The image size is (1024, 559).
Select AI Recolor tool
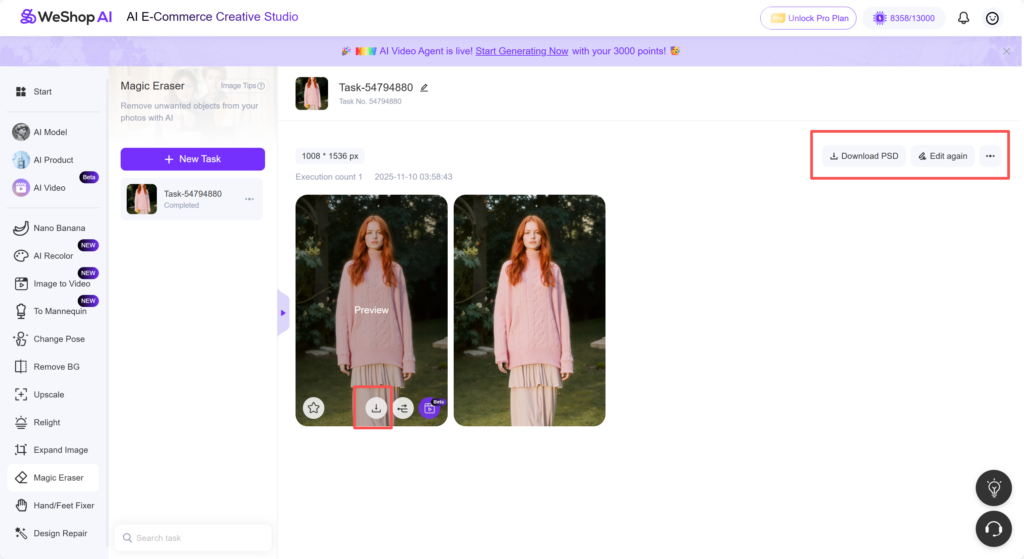coord(43,256)
